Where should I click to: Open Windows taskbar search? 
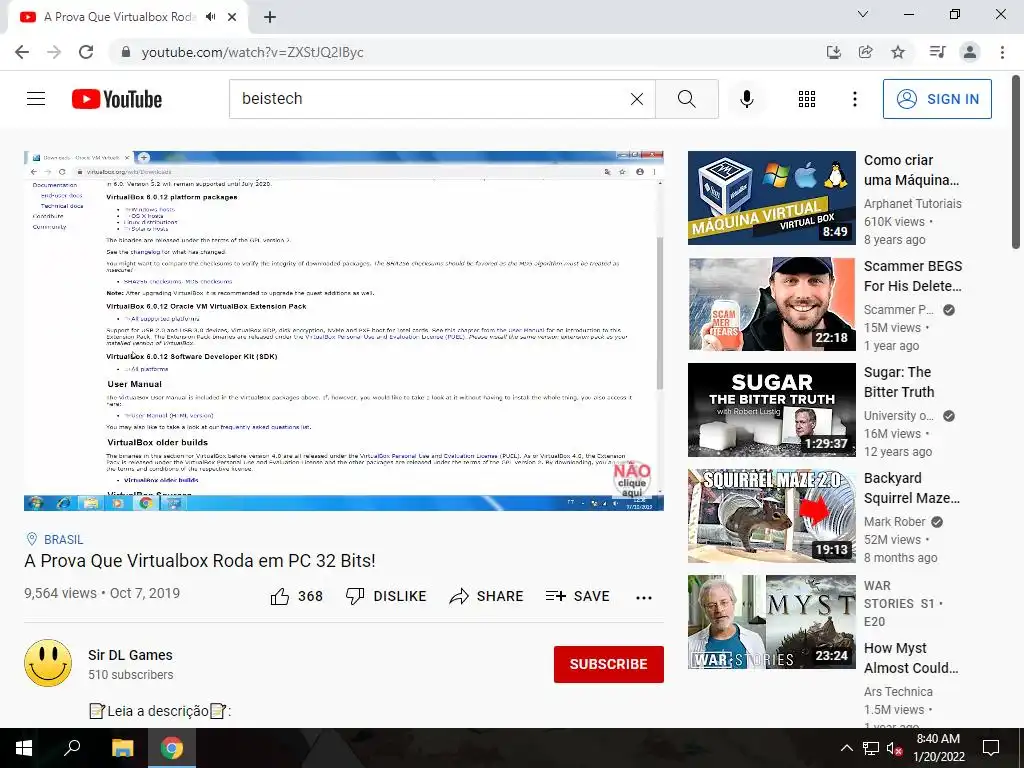pos(72,748)
